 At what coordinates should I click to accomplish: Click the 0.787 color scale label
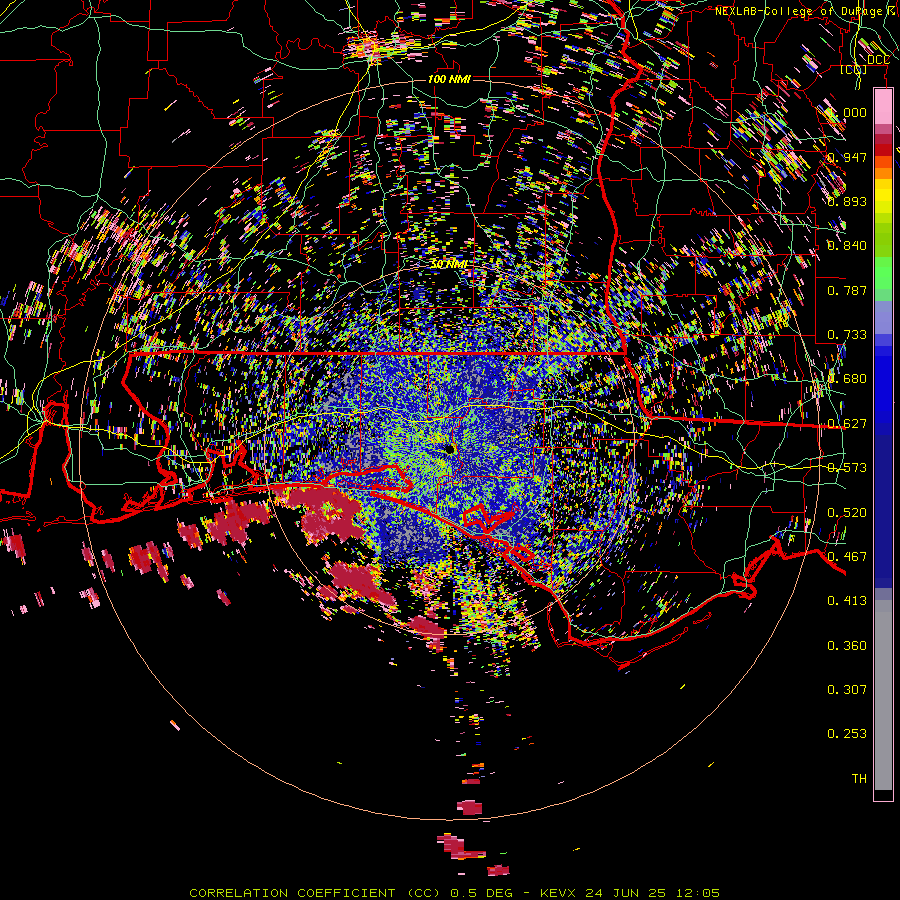pyautogui.click(x=847, y=290)
